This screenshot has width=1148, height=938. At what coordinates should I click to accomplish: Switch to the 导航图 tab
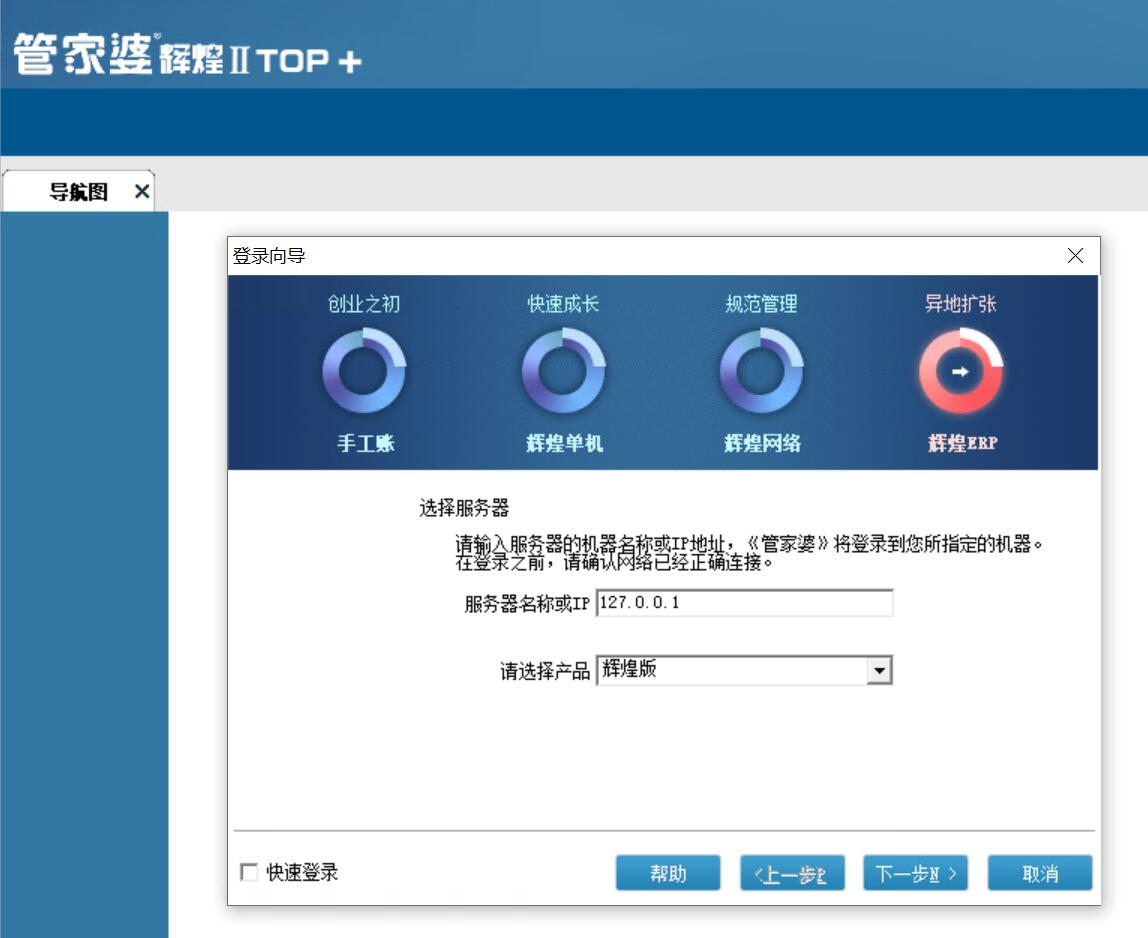(x=78, y=192)
